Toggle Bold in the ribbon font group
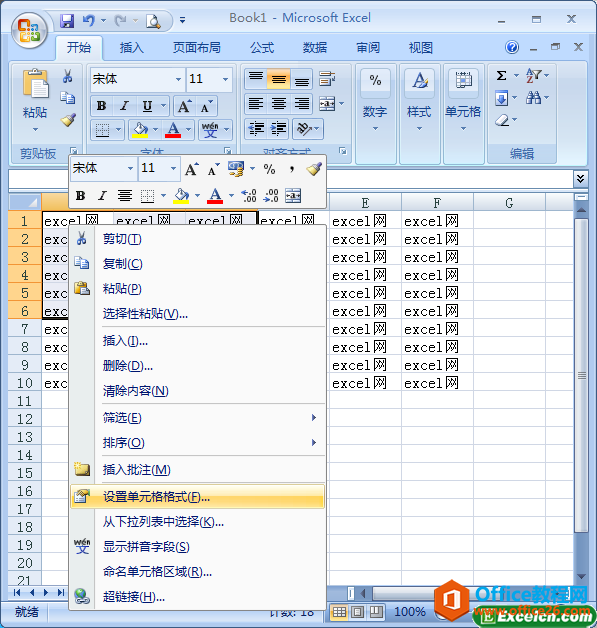 [101, 106]
